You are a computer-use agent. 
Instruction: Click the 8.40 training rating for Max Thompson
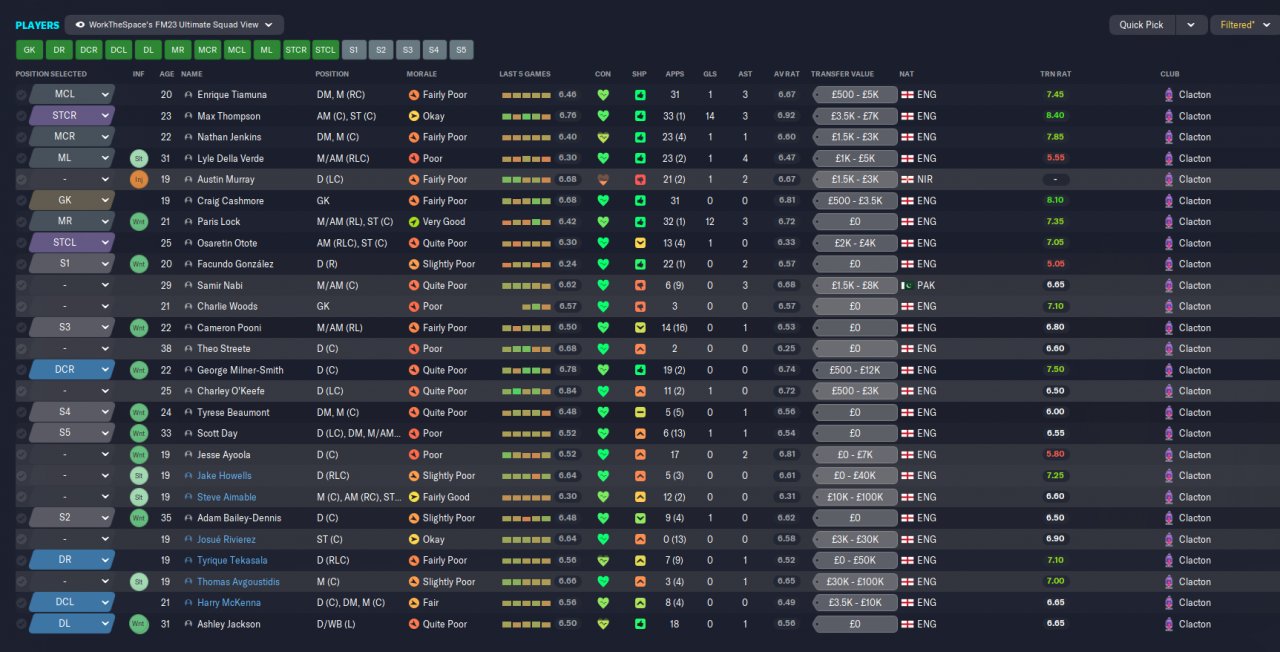[1055, 116]
